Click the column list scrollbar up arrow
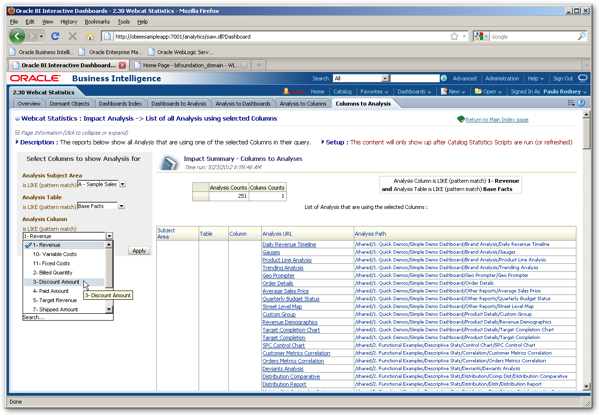 [x=109, y=245]
